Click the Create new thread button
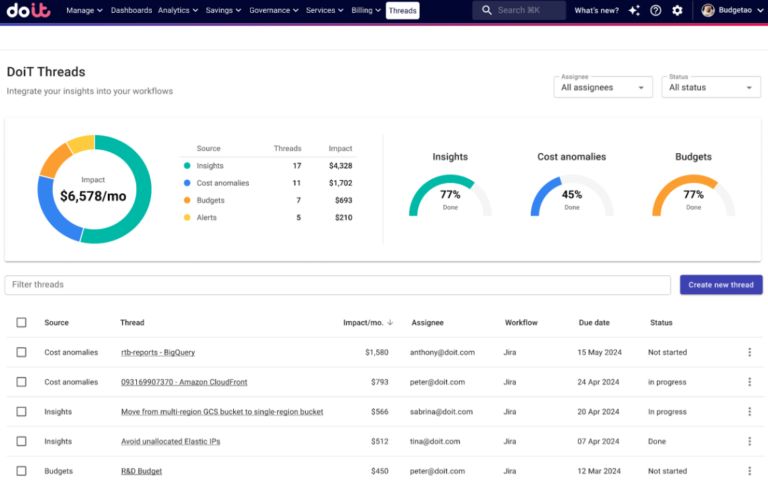Screen dimensions: 768x480 click(x=720, y=285)
